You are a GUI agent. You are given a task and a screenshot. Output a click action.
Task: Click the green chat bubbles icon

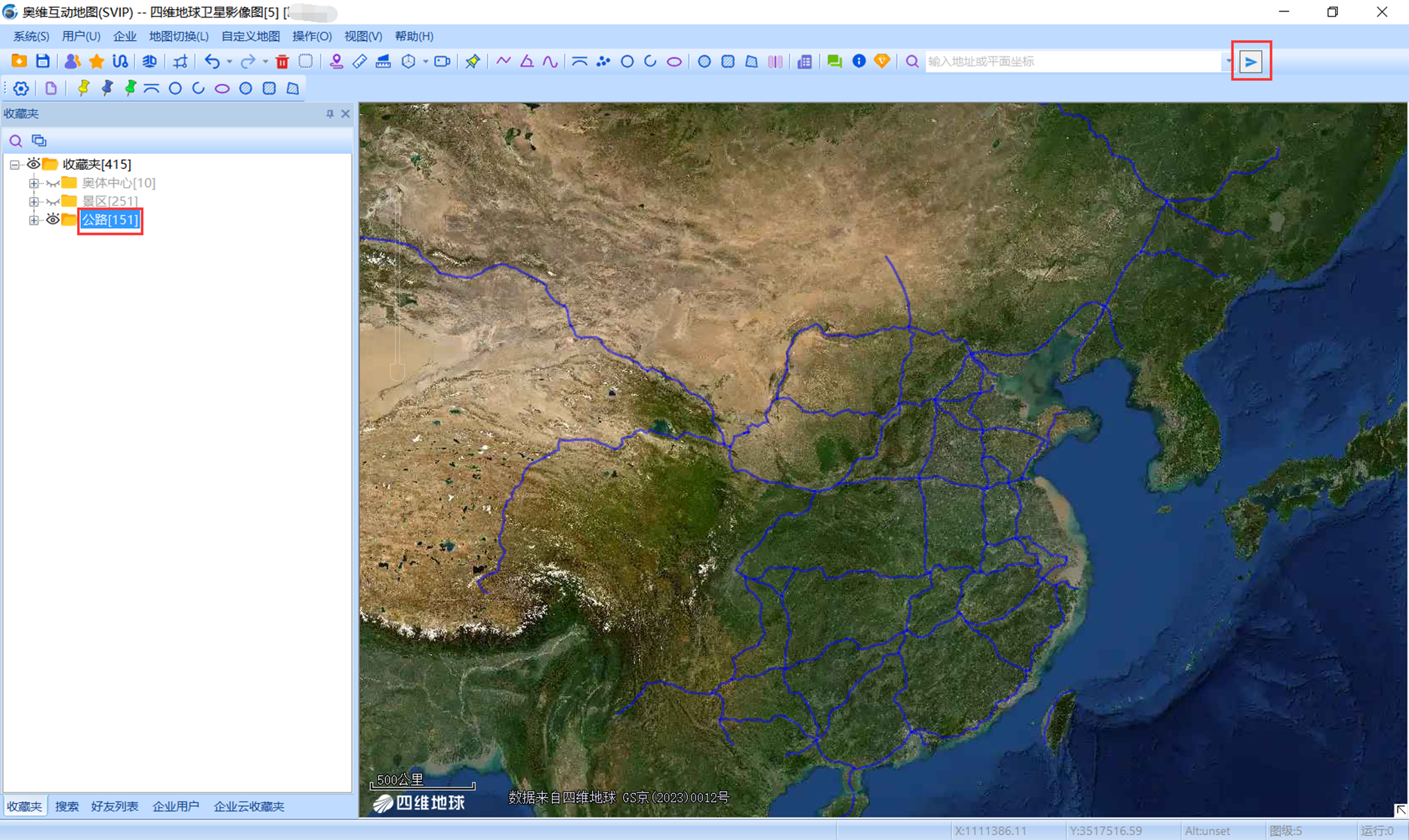tap(834, 62)
